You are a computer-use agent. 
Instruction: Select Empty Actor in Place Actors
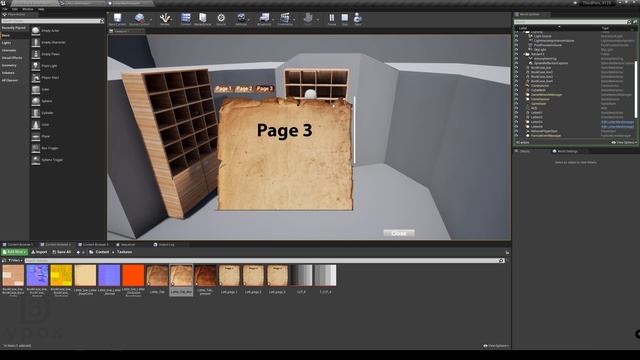(47, 31)
